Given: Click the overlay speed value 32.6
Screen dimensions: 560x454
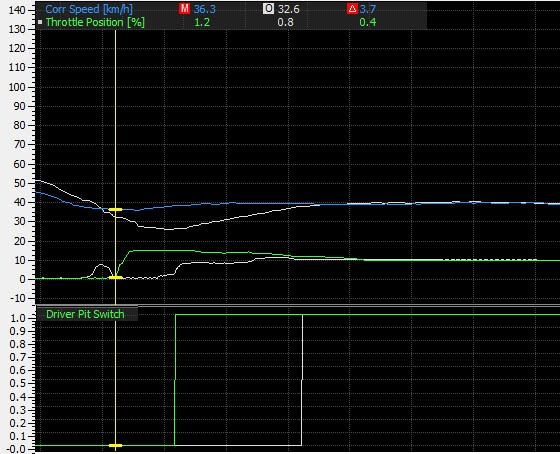Looking at the screenshot, I should click(x=289, y=9).
